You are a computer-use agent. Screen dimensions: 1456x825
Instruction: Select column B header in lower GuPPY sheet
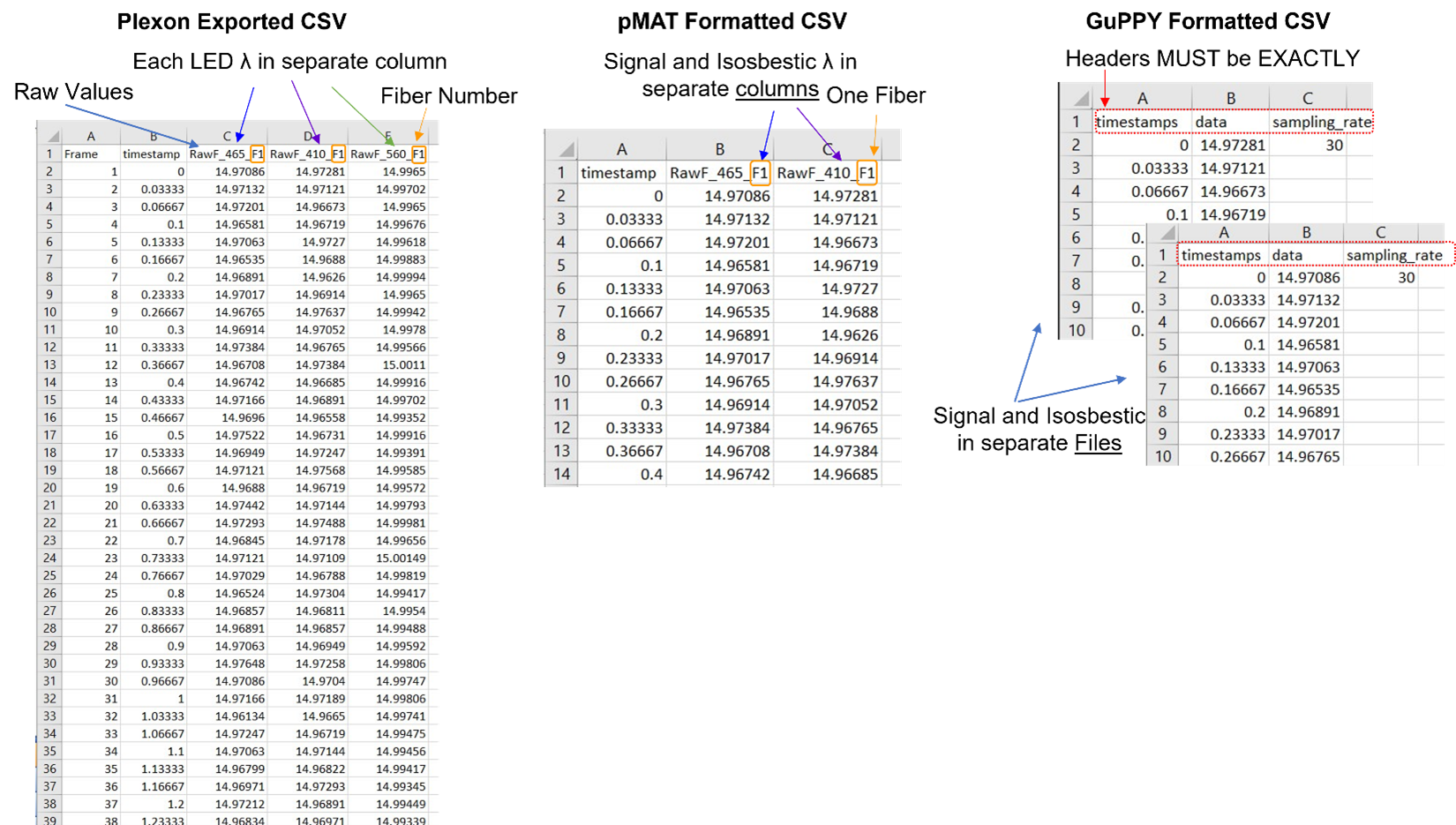coord(1306,233)
